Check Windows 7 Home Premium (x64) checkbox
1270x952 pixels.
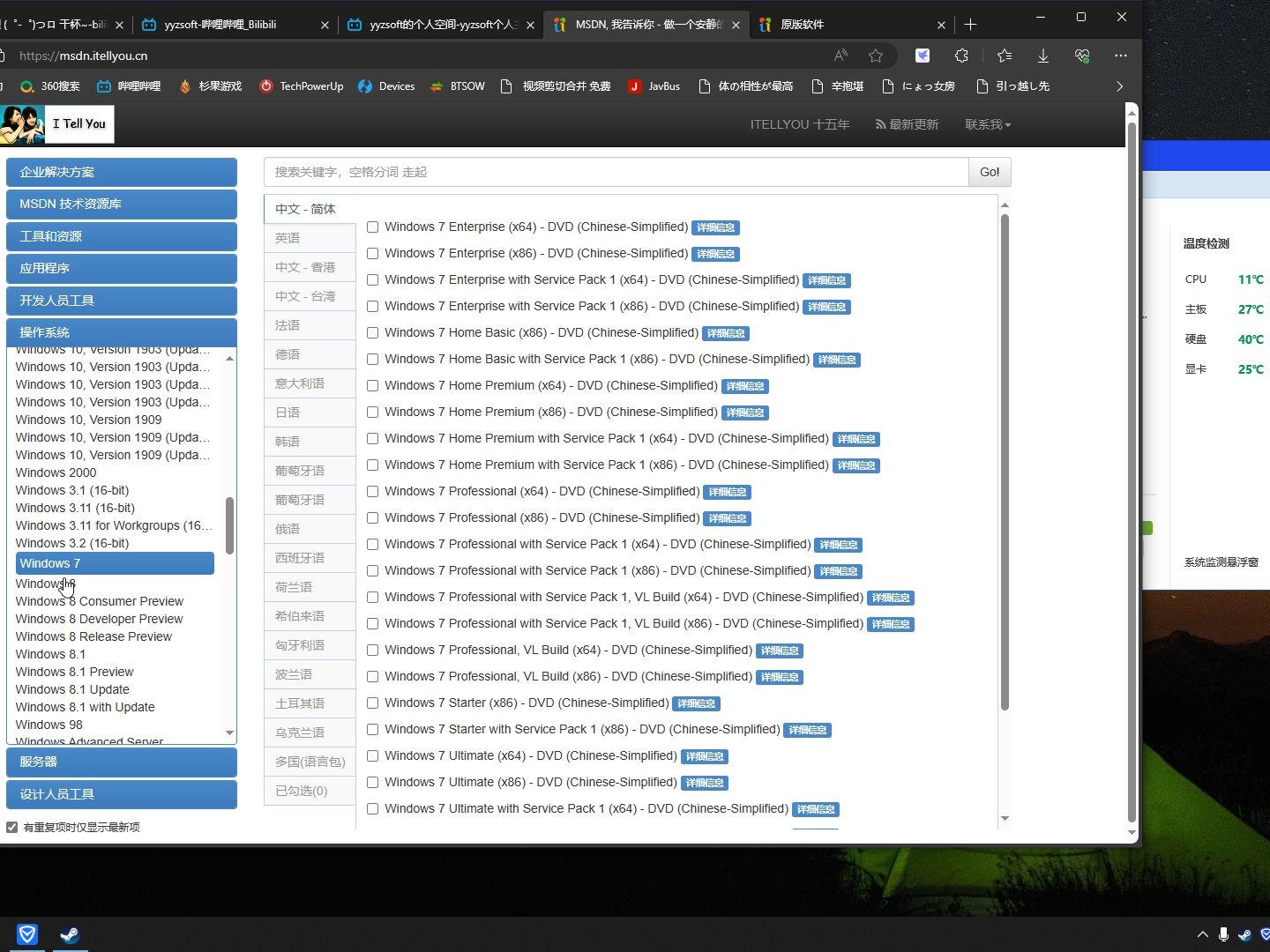point(373,386)
